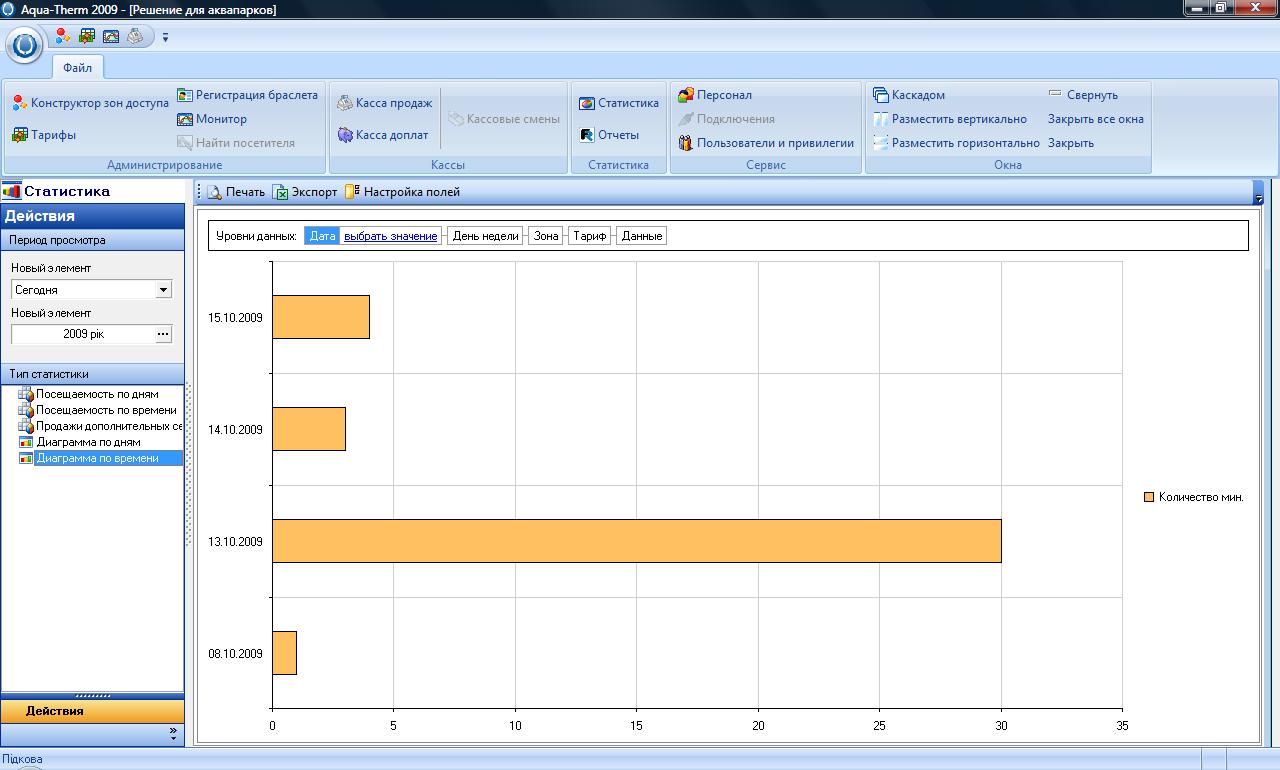Open Статистика from the ribbon

click(619, 103)
